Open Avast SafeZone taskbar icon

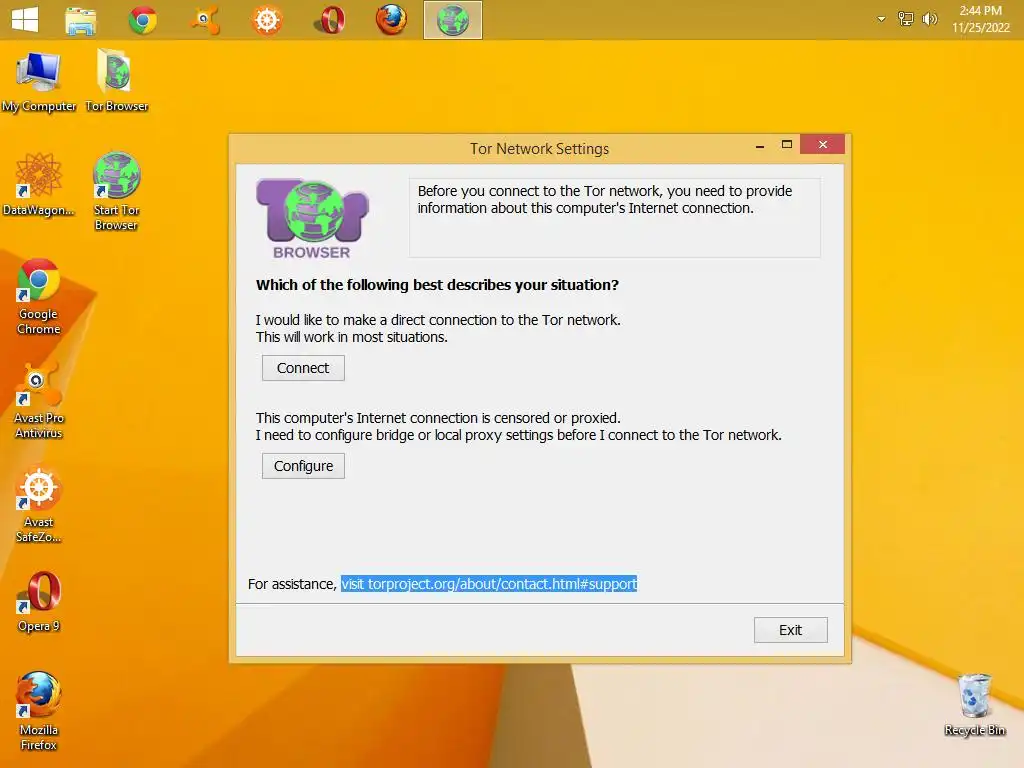coord(267,20)
